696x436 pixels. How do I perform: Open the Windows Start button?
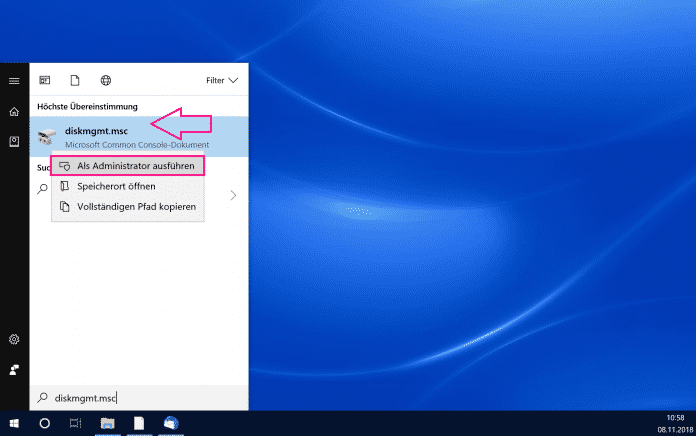14,423
